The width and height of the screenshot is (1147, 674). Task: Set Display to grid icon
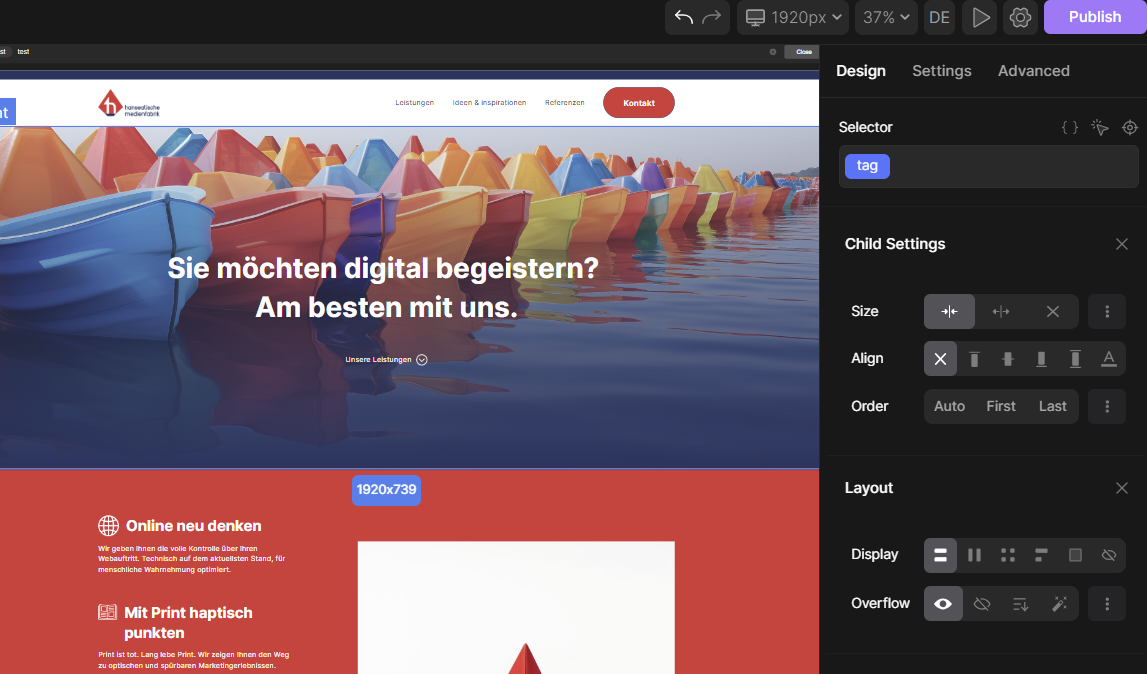click(x=1008, y=555)
